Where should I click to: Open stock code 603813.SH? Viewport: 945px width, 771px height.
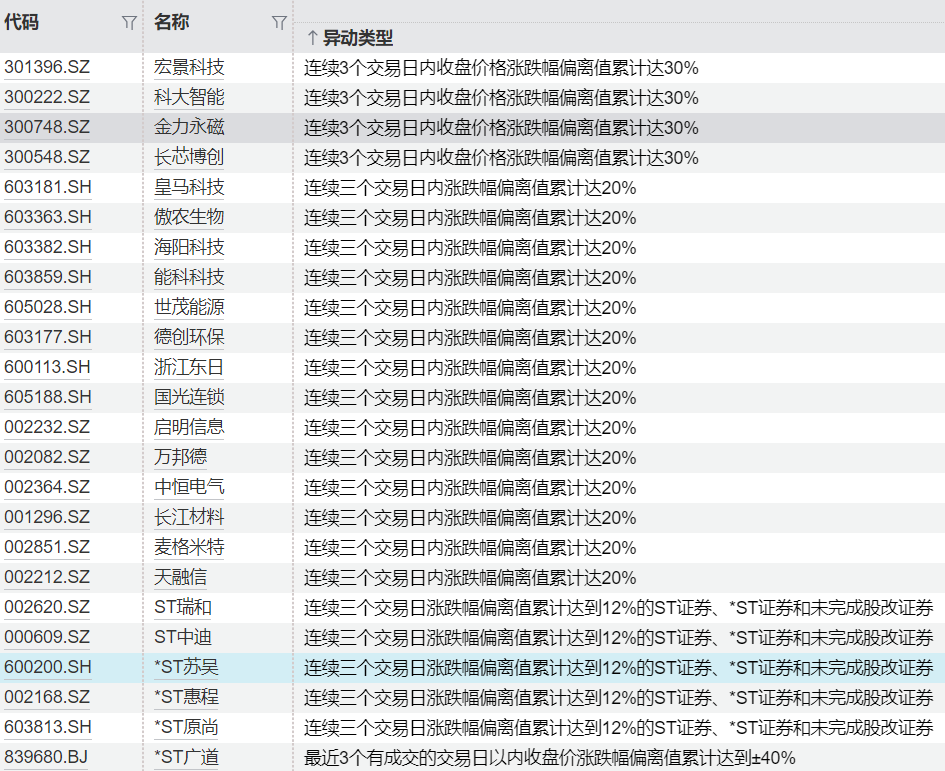pyautogui.click(x=48, y=728)
